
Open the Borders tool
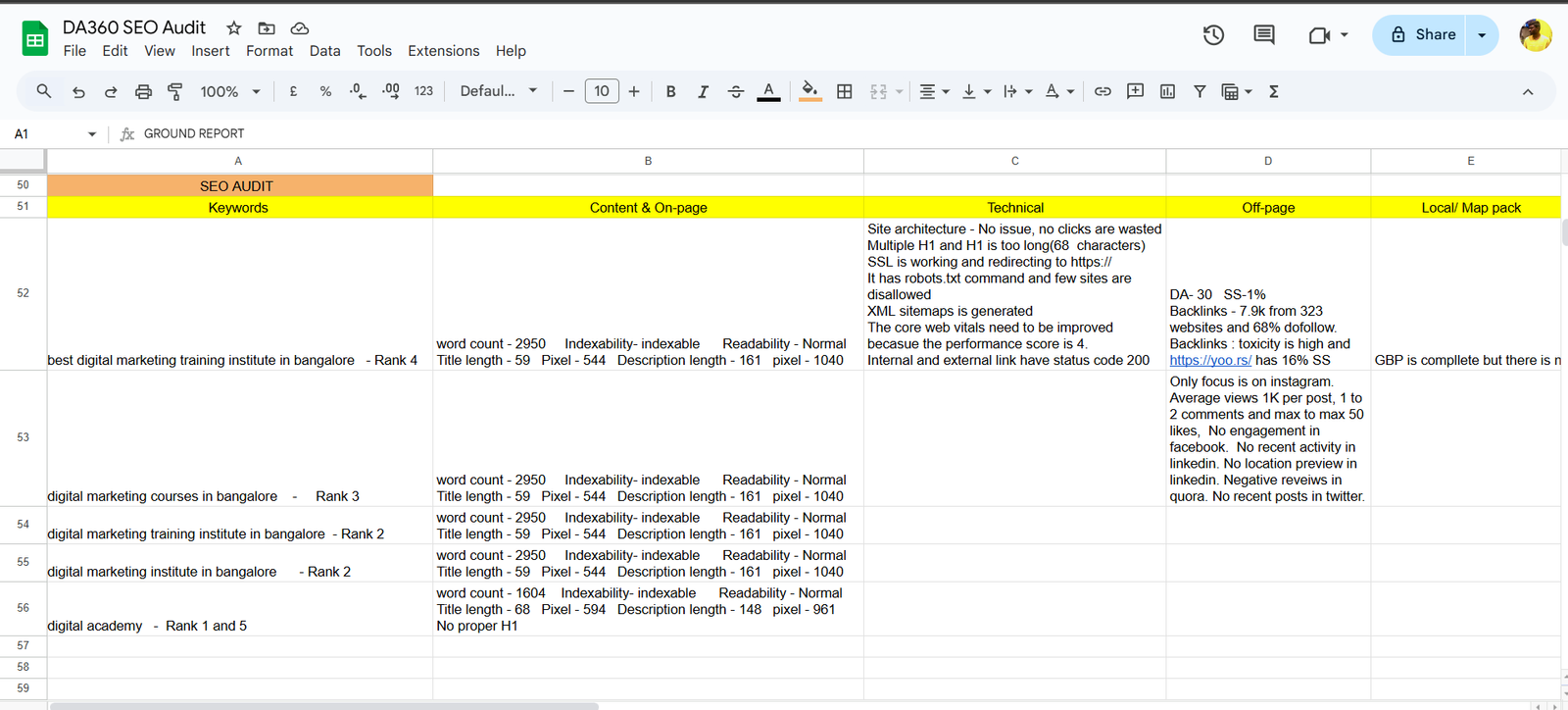844,91
